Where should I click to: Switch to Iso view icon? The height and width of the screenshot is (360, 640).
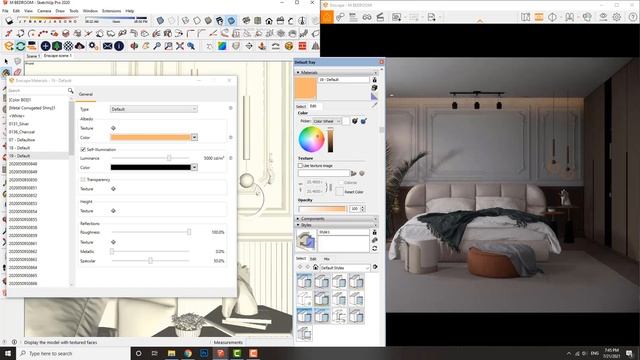coord(246,20)
